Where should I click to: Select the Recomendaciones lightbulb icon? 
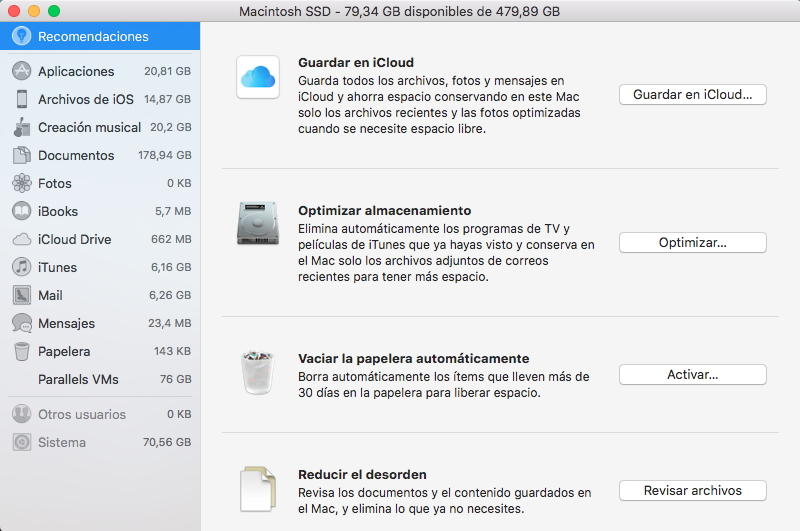(21, 36)
